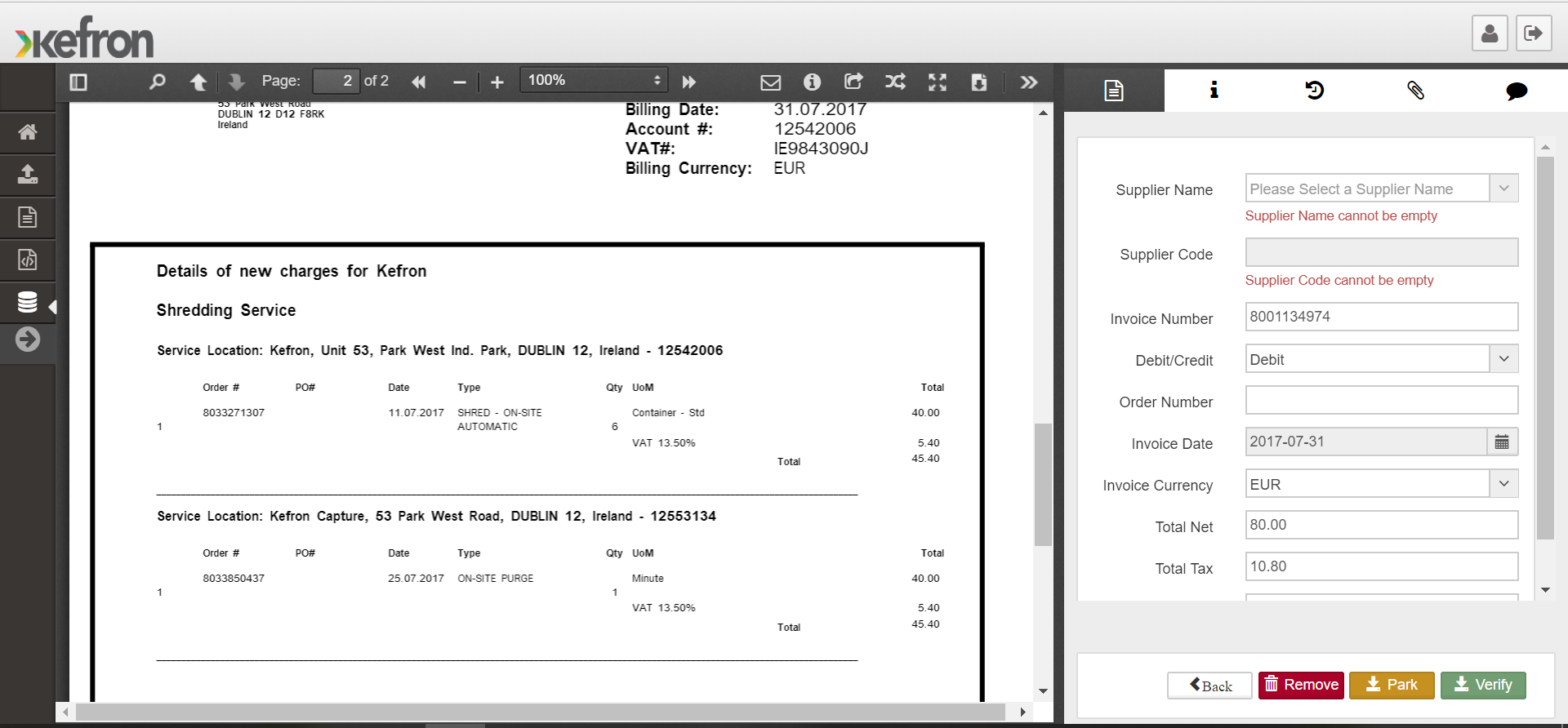This screenshot has height=728, width=1568.
Task: Click the green Verify button
Action: tap(1483, 685)
